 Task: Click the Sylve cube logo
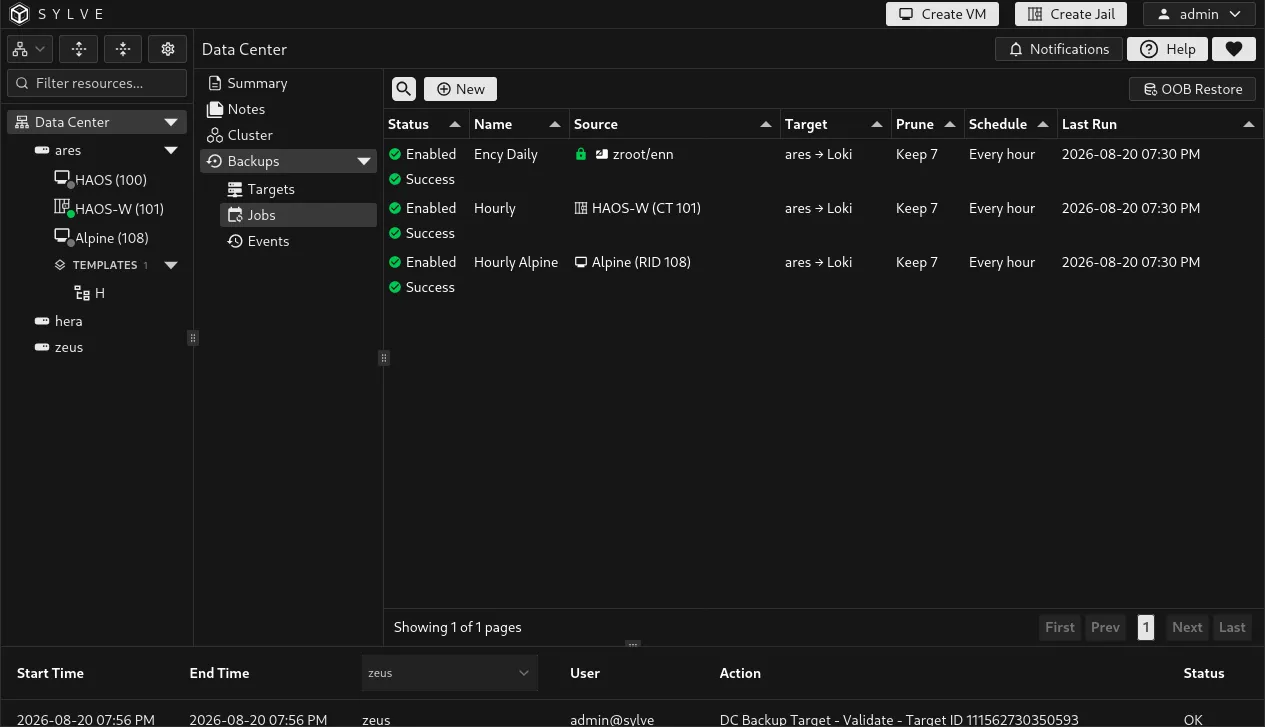point(20,14)
